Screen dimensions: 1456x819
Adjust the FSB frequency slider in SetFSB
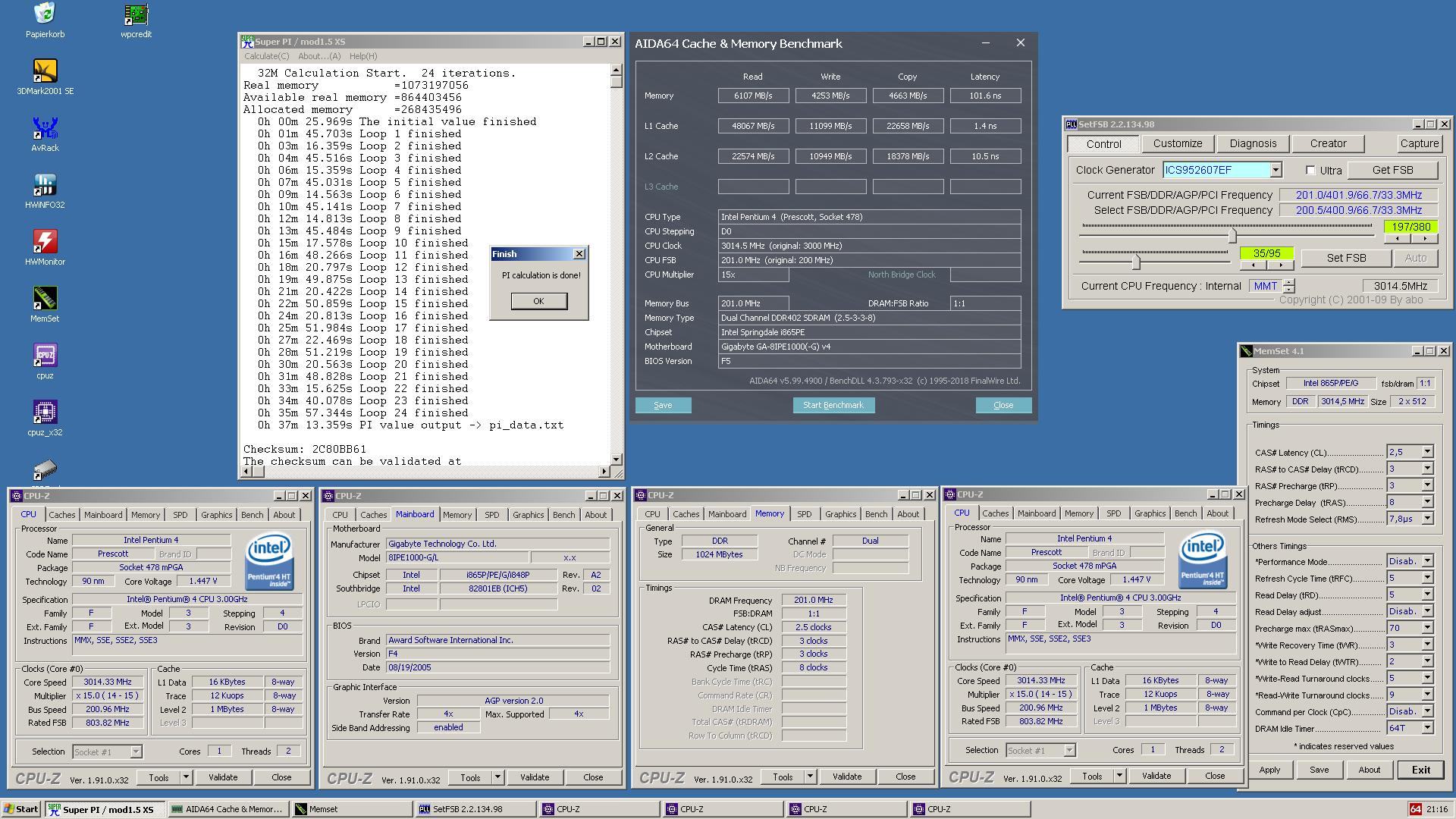1232,236
